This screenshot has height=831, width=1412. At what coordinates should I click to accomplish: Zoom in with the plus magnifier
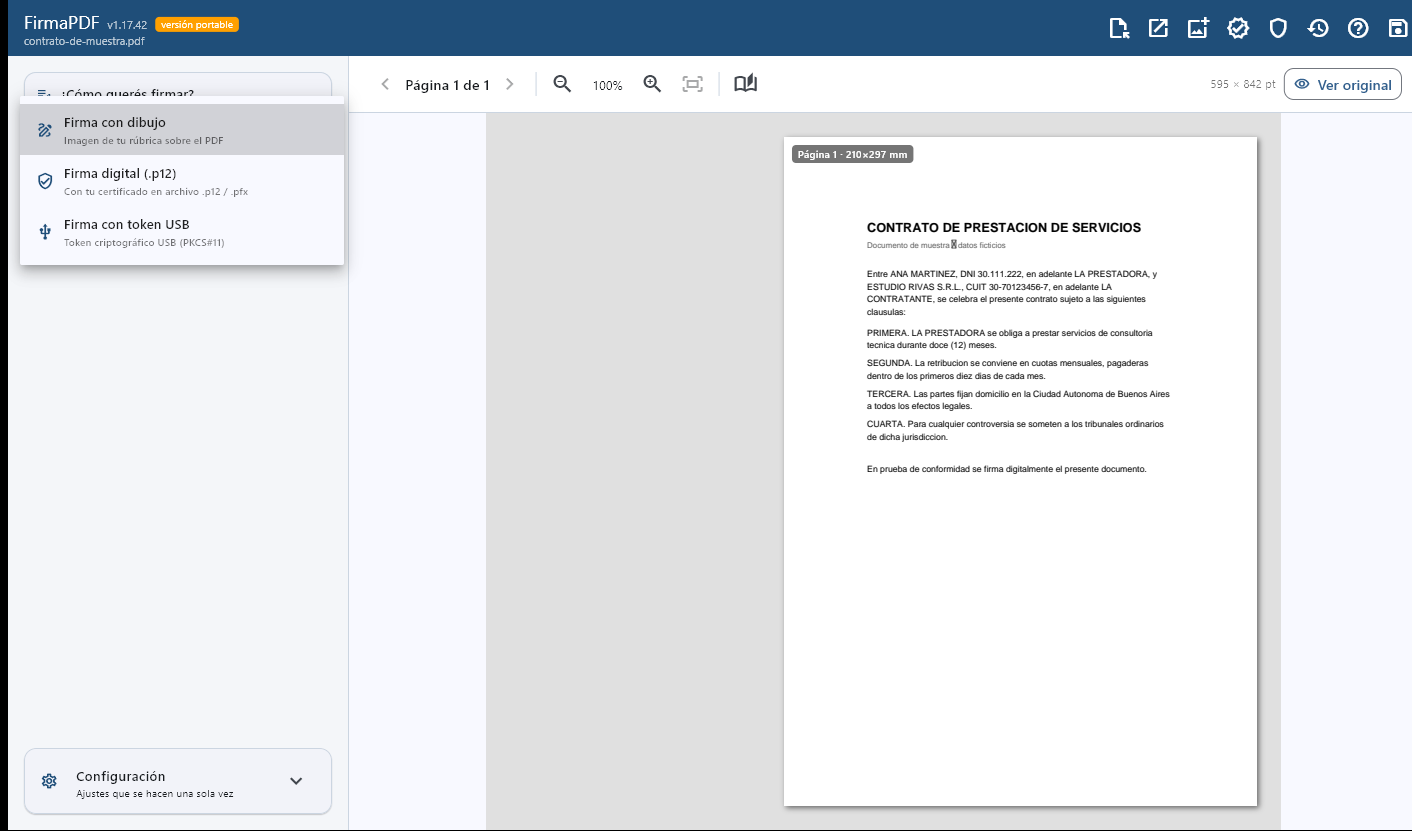click(x=652, y=85)
